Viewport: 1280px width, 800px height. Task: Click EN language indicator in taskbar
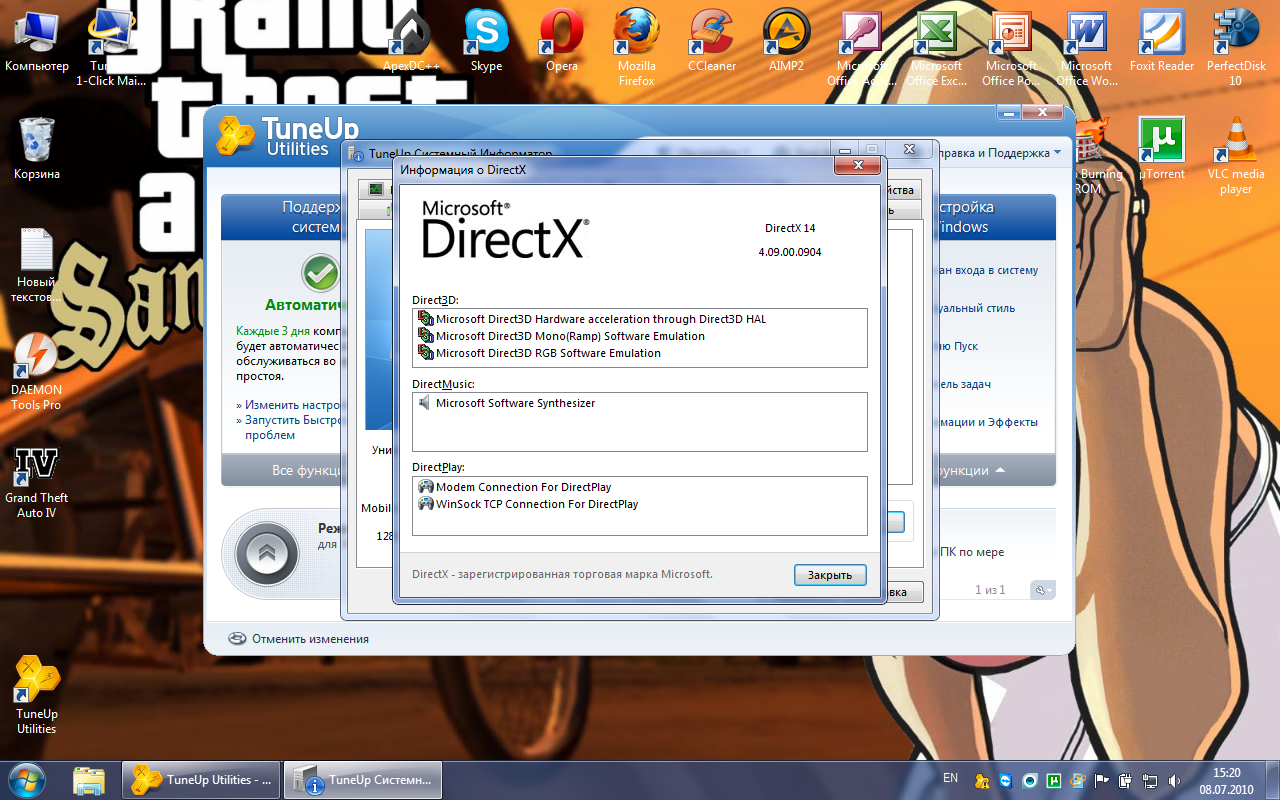click(950, 778)
